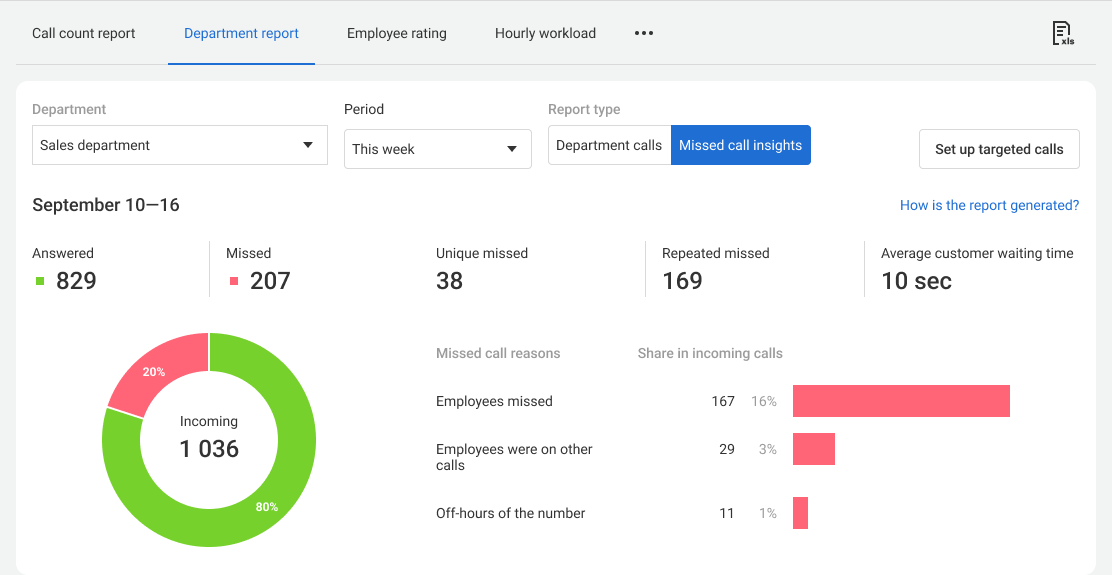This screenshot has width=1112, height=575.
Task: Open the This week period dropdown
Action: coord(425,149)
